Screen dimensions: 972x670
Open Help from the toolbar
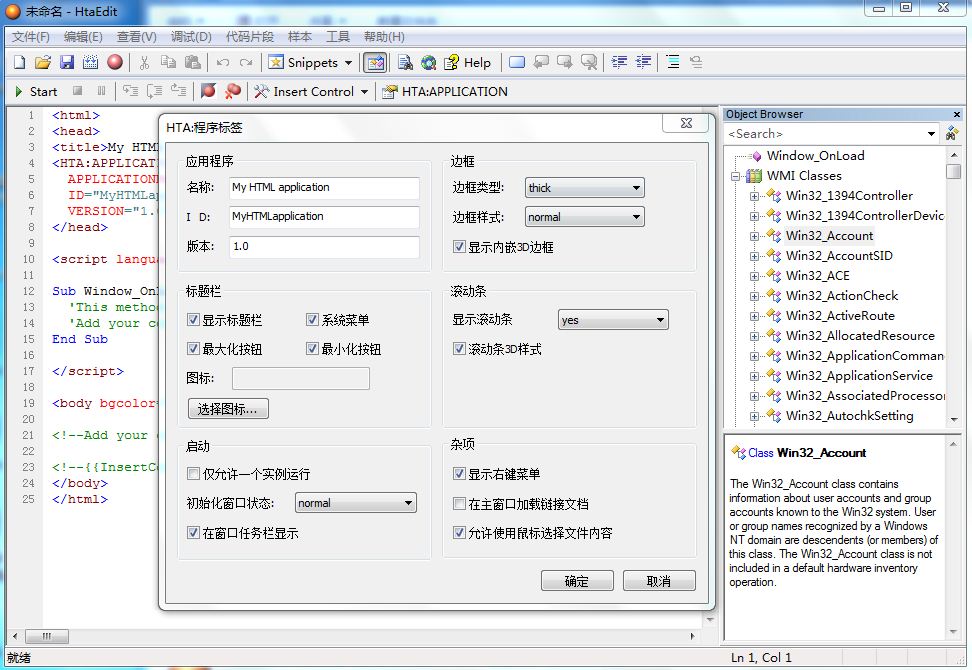point(467,62)
